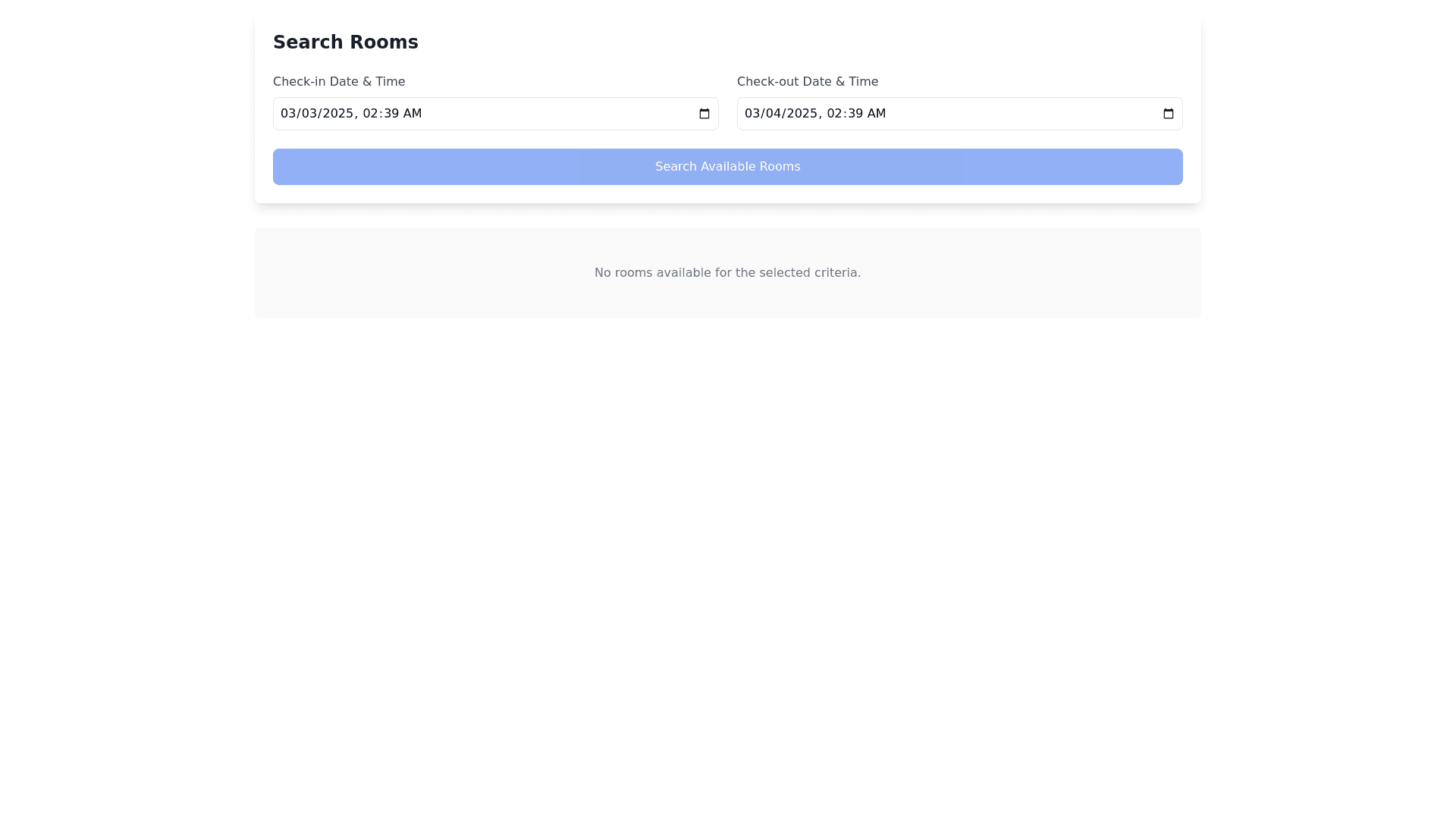Select the AM segment in check-out field
The width and height of the screenshot is (1456, 819).
click(877, 114)
